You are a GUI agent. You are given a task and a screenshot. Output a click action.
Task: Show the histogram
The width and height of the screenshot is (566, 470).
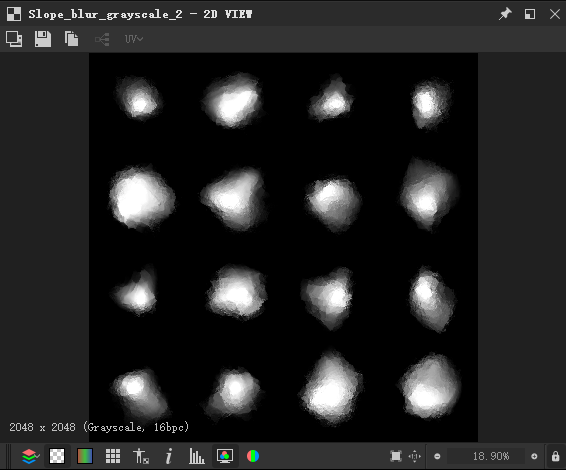coord(197,456)
